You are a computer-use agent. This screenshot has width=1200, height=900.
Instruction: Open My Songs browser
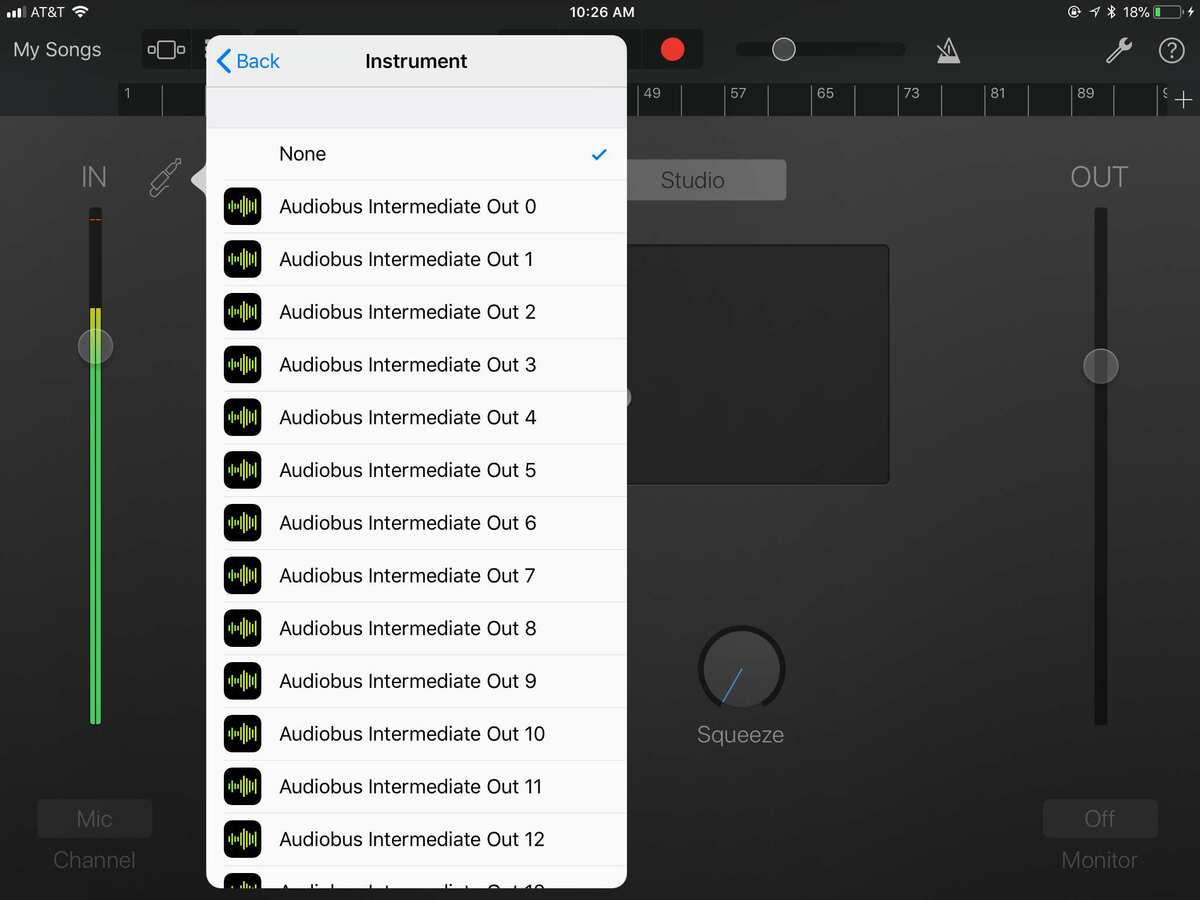pyautogui.click(x=57, y=49)
